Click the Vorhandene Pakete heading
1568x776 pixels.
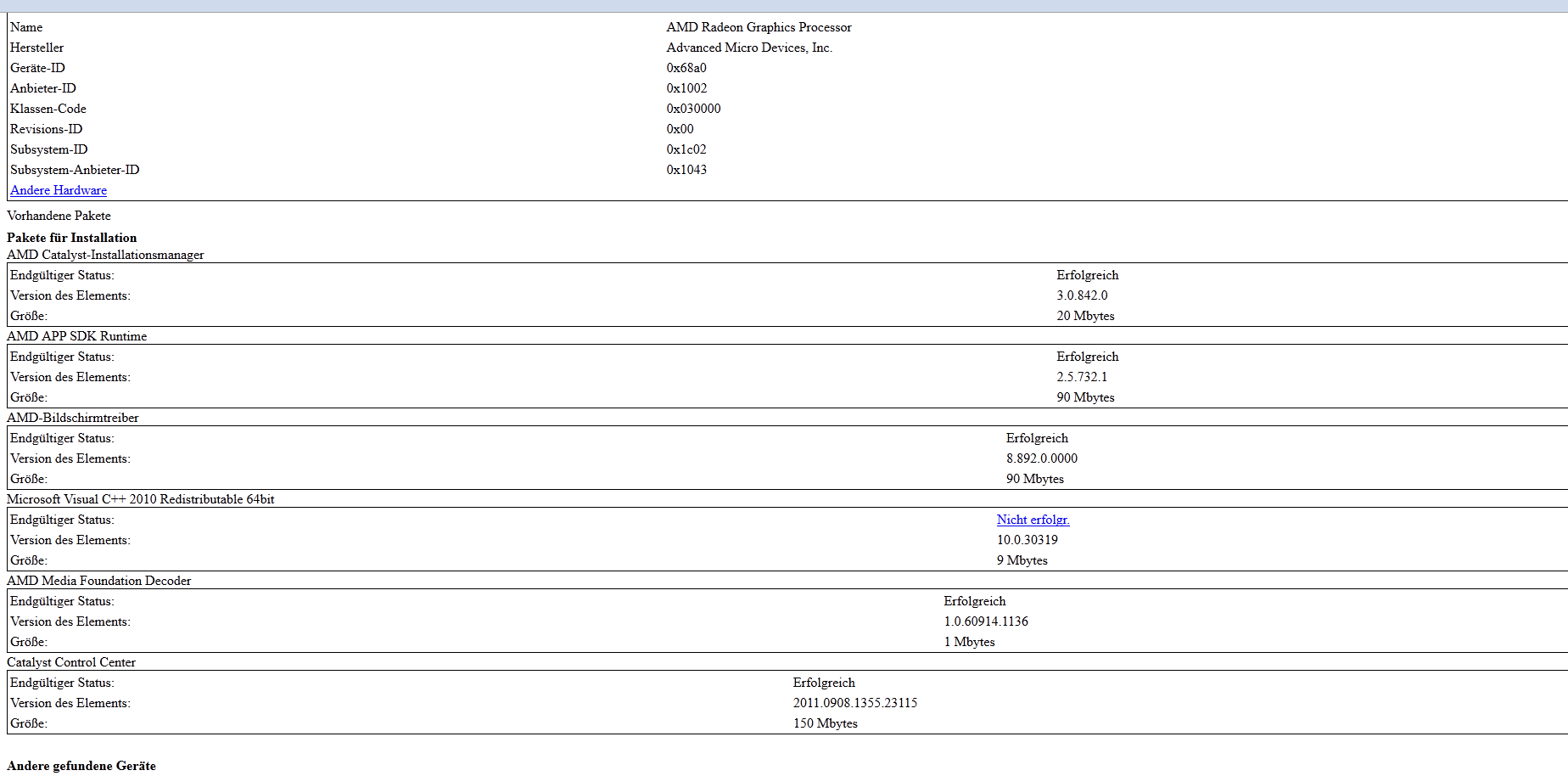coord(59,216)
